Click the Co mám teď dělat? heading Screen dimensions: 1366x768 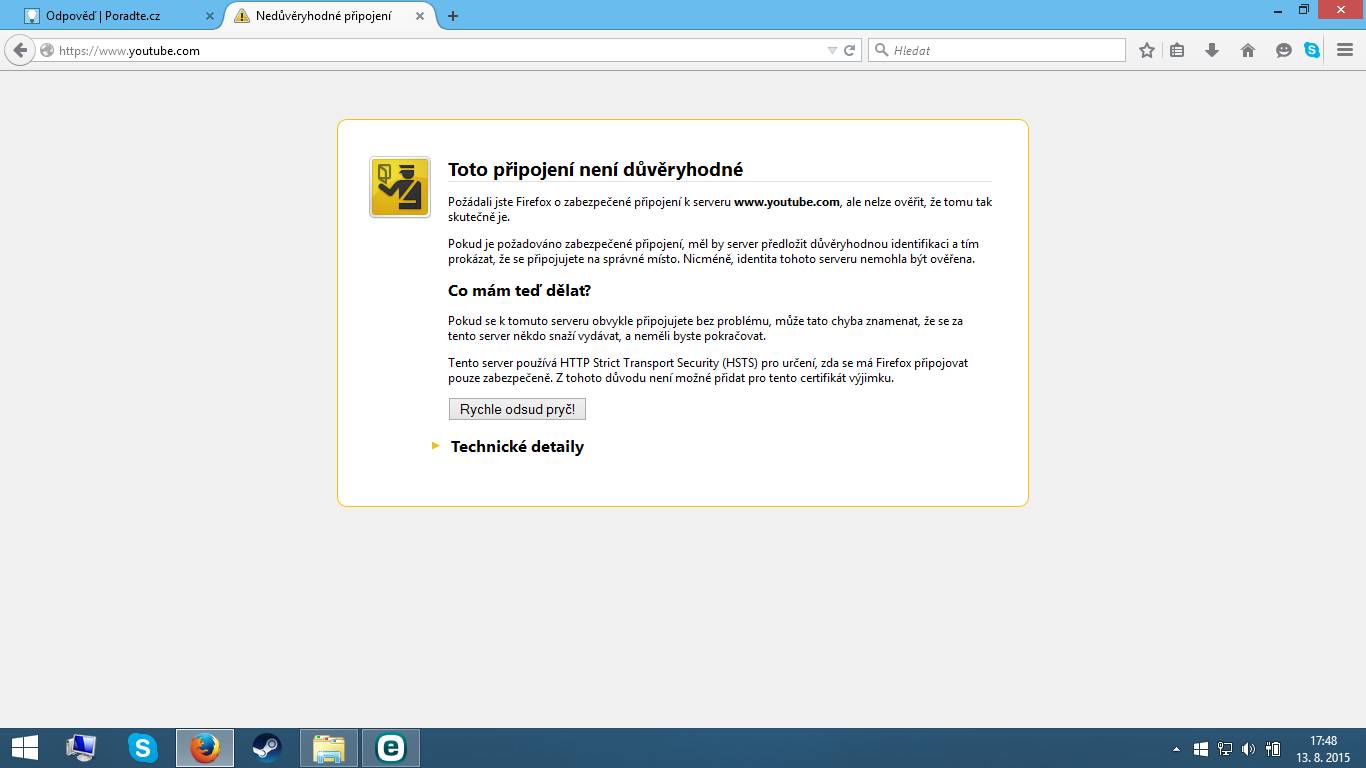point(519,291)
